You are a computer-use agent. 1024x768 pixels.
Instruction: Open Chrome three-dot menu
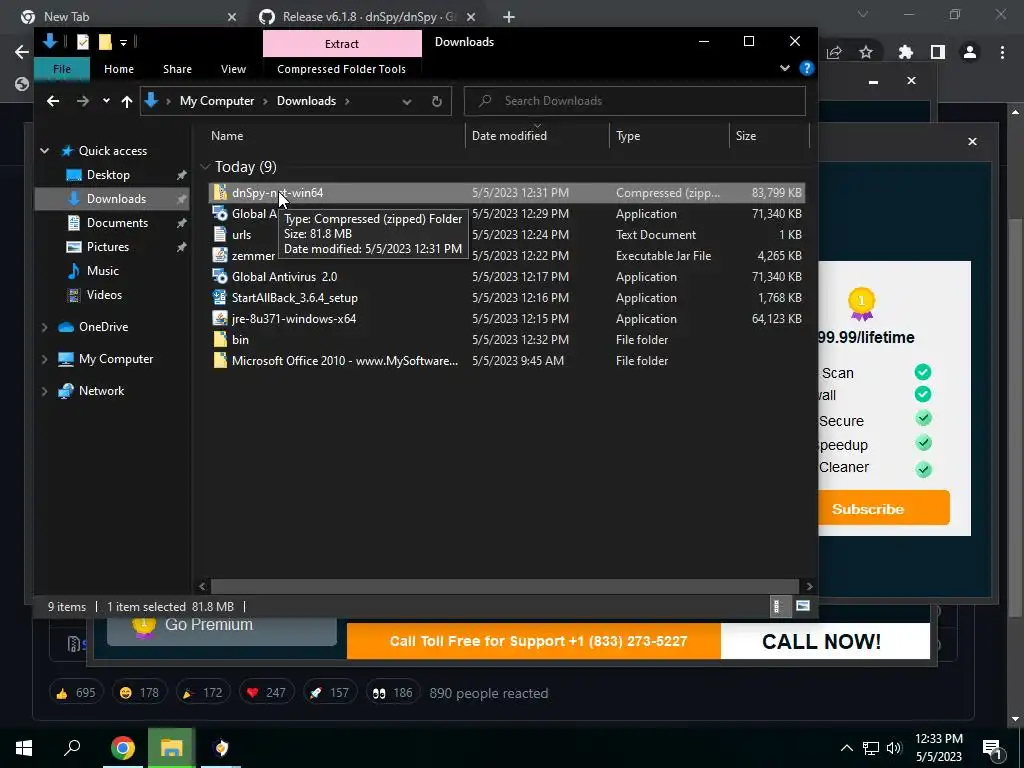tap(1002, 52)
